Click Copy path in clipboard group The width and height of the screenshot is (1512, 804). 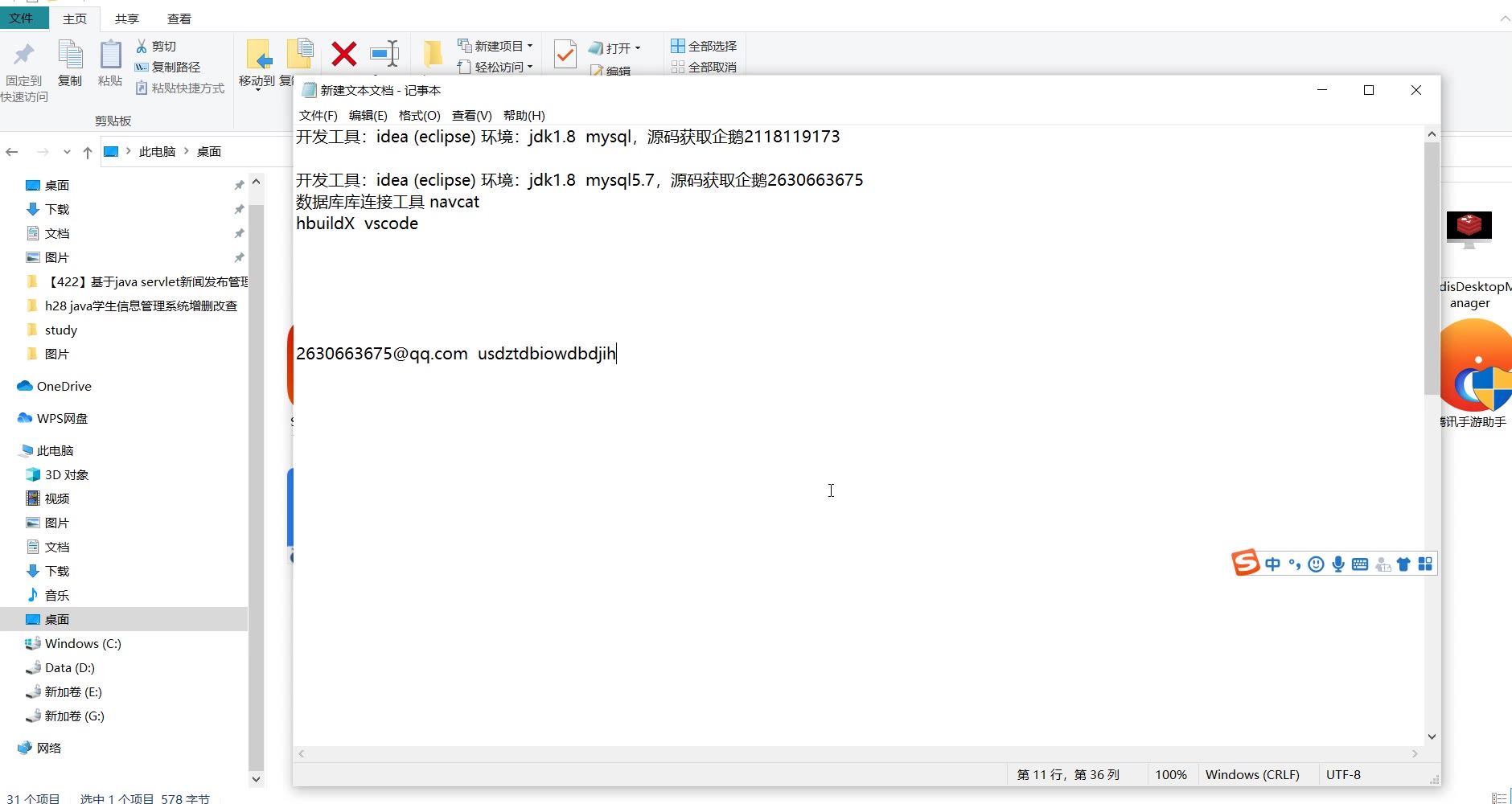(167, 67)
